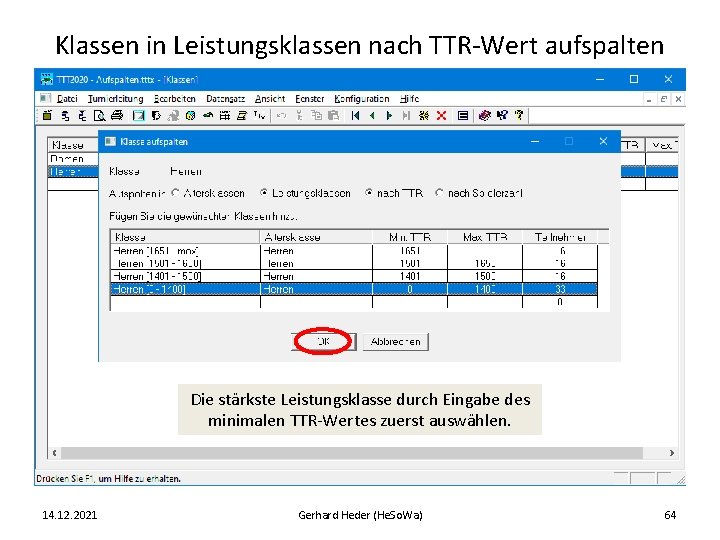Click the paste clipboard icon
The width and height of the screenshot is (720, 540).
[334, 116]
